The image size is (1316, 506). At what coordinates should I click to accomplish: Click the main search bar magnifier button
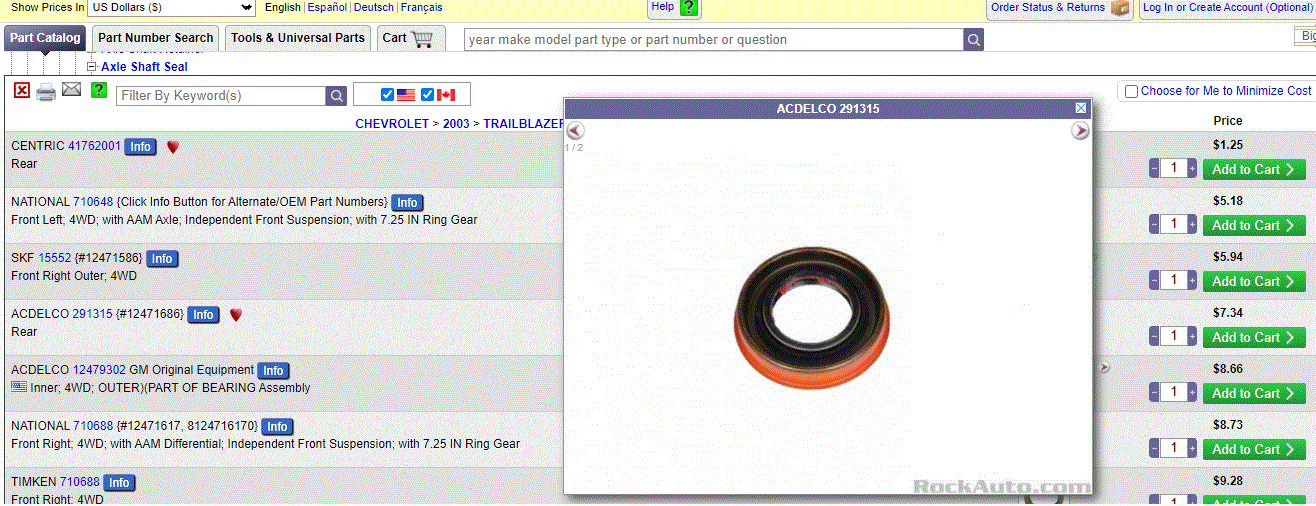click(974, 40)
